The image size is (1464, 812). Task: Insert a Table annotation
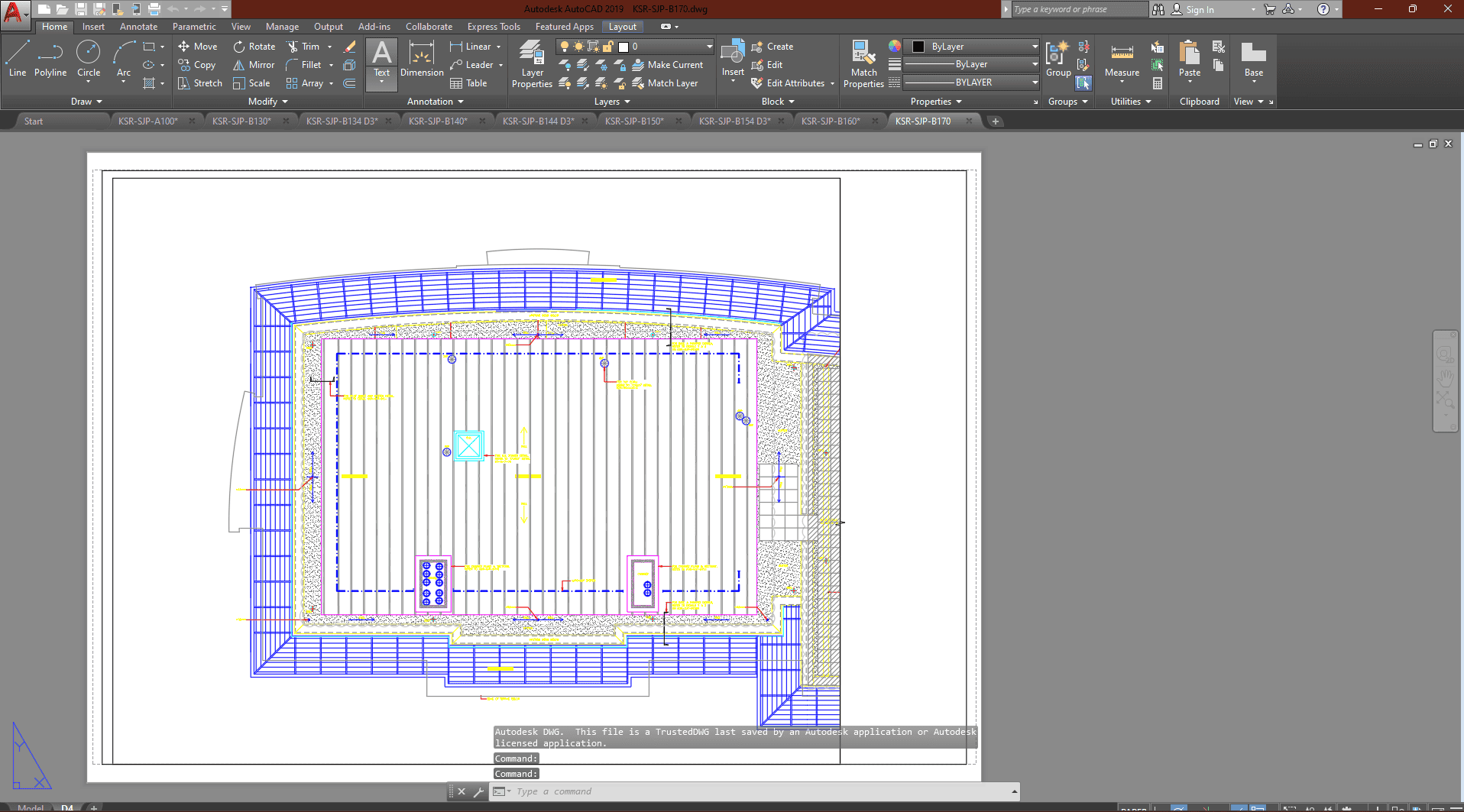click(x=468, y=83)
